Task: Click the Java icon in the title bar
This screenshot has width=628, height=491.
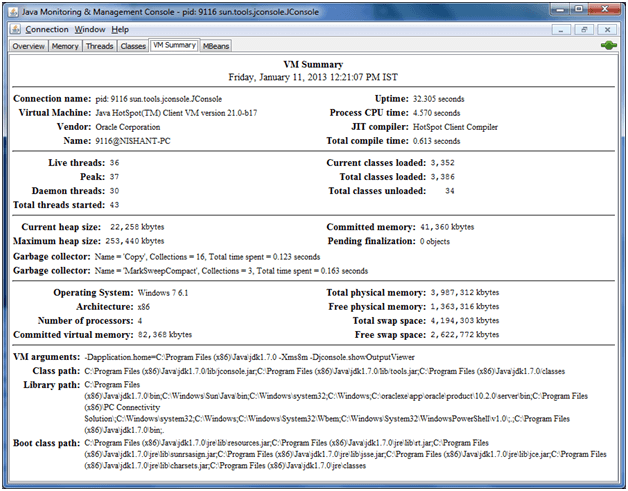Action: pyautogui.click(x=13, y=12)
